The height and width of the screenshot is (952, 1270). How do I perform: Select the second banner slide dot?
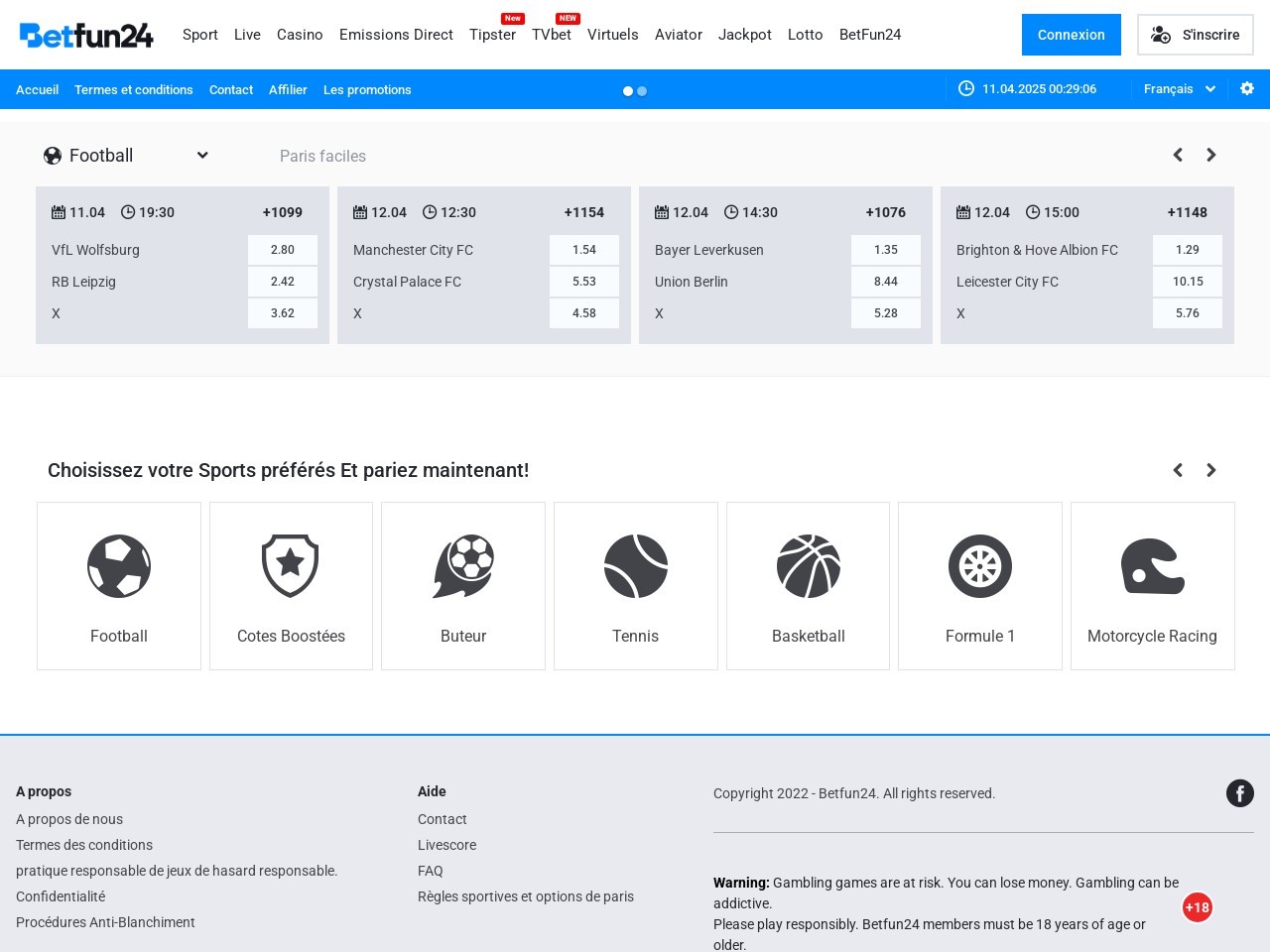click(642, 91)
